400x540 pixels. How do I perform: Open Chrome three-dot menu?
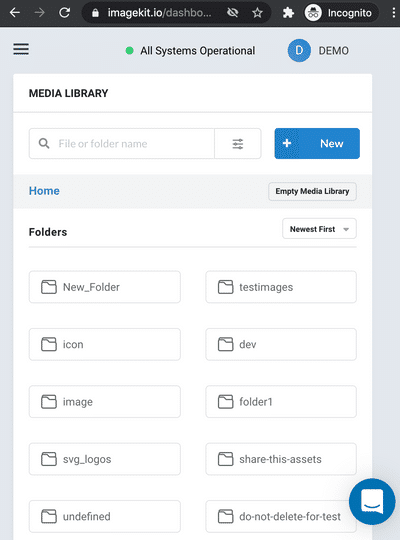coord(393,13)
